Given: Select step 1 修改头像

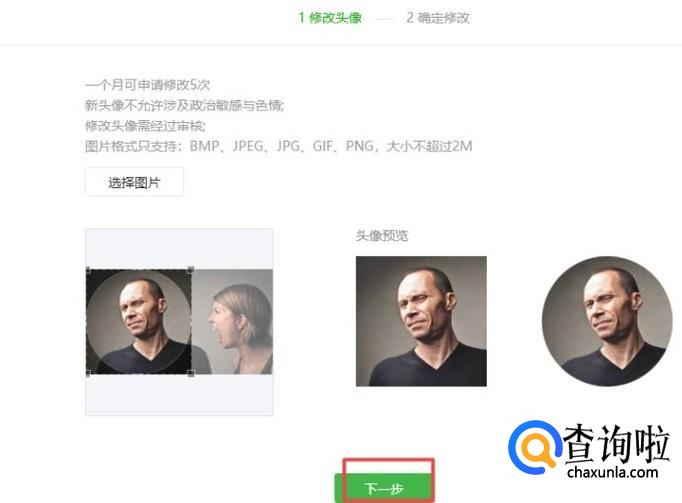Looking at the screenshot, I should (330, 18).
